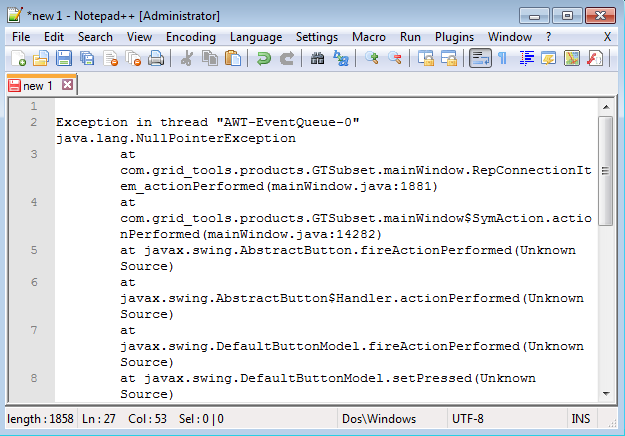This screenshot has height=436, width=625.
Task: Click the Dos\Windows line ending indicator
Action: [379, 419]
